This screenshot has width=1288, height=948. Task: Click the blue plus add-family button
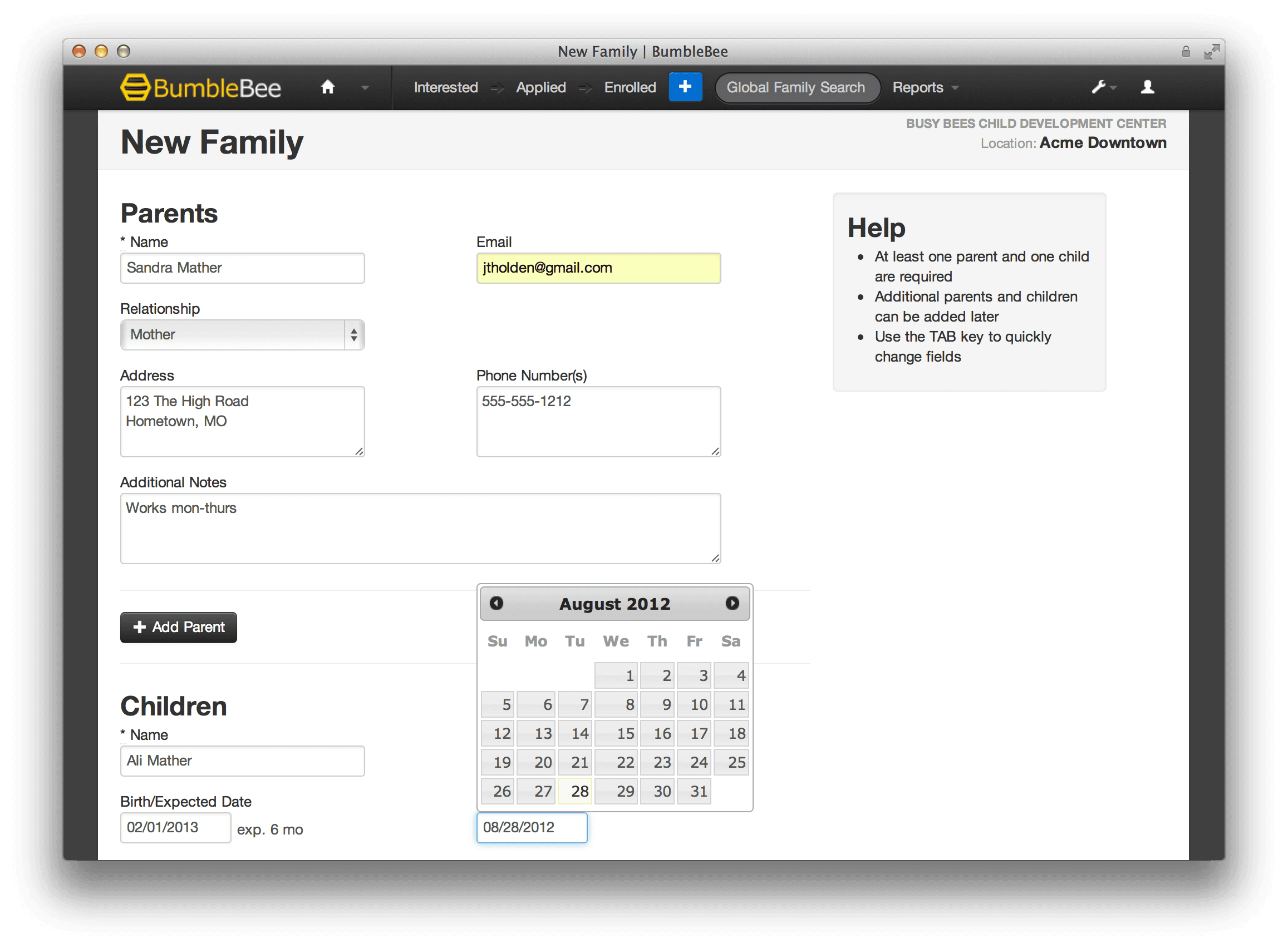coord(685,87)
